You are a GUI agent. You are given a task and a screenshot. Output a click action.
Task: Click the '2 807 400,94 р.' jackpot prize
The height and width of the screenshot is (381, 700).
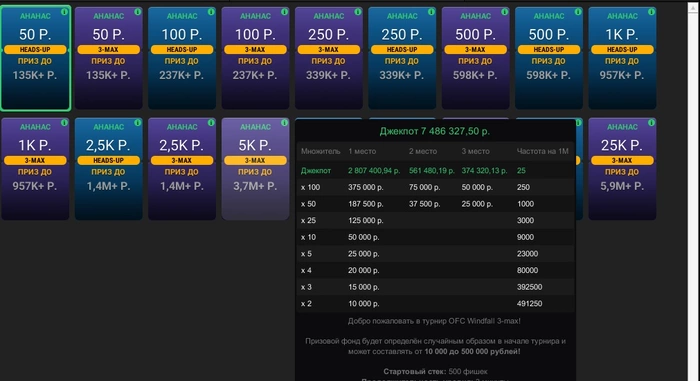(374, 171)
